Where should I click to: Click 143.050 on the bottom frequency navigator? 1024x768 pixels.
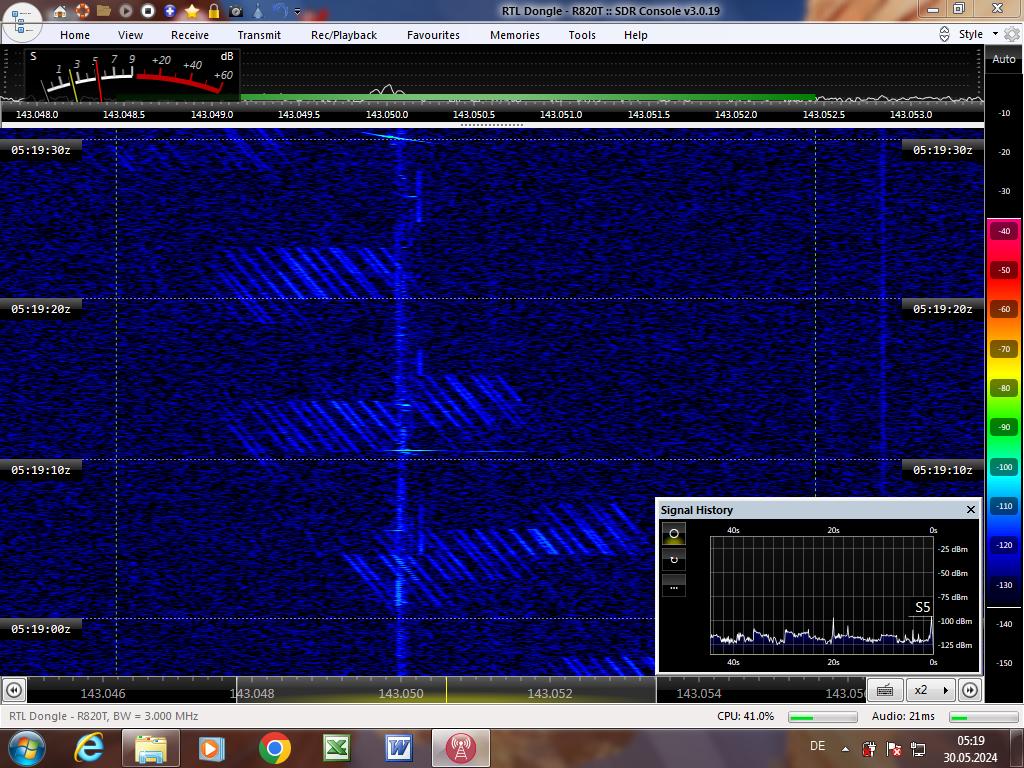[400, 694]
